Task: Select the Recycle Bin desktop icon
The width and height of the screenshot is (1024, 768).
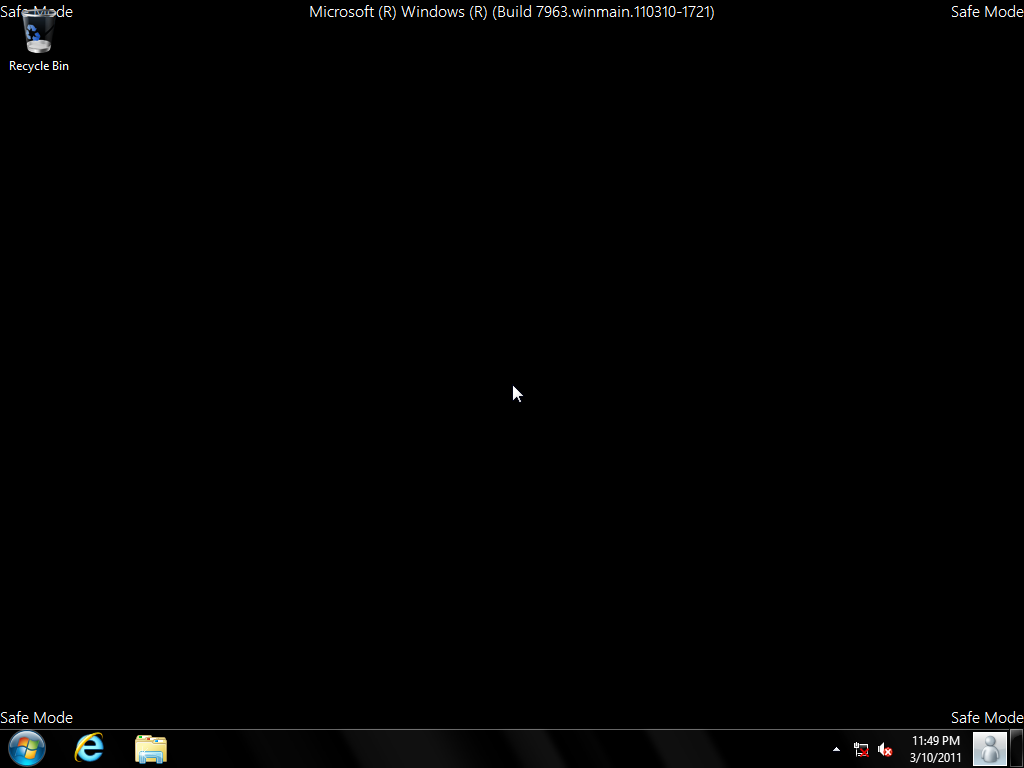Action: pyautogui.click(x=39, y=34)
